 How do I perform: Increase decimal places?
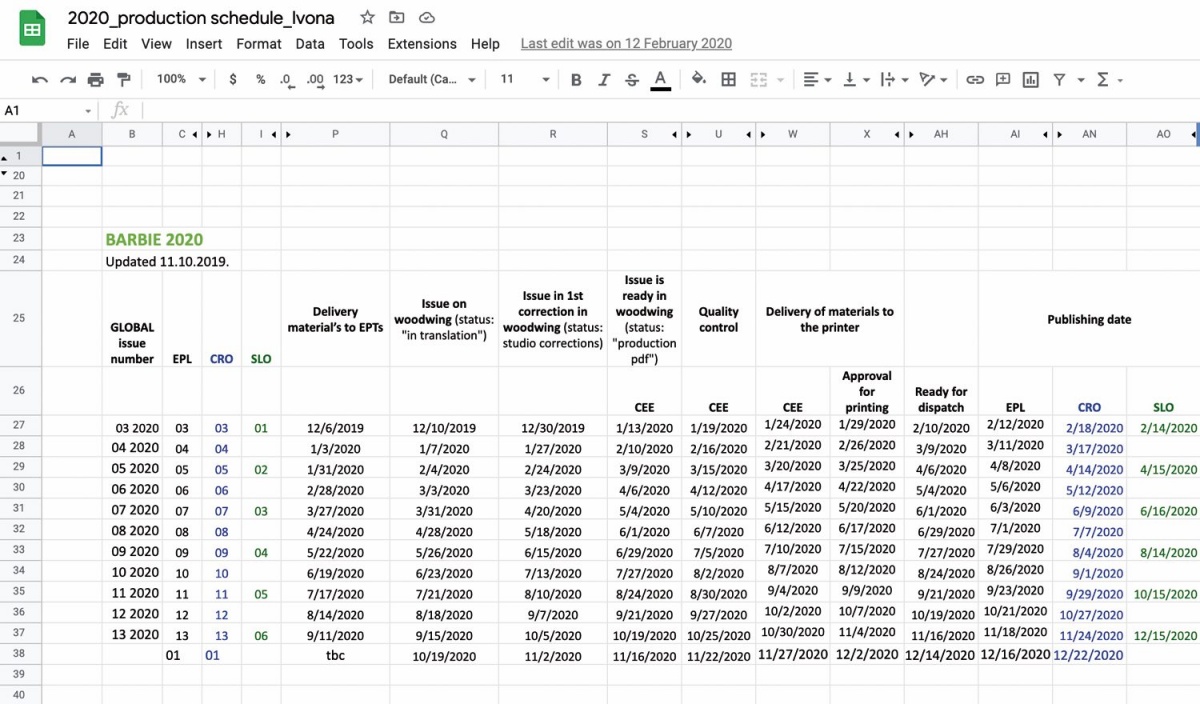coord(314,80)
